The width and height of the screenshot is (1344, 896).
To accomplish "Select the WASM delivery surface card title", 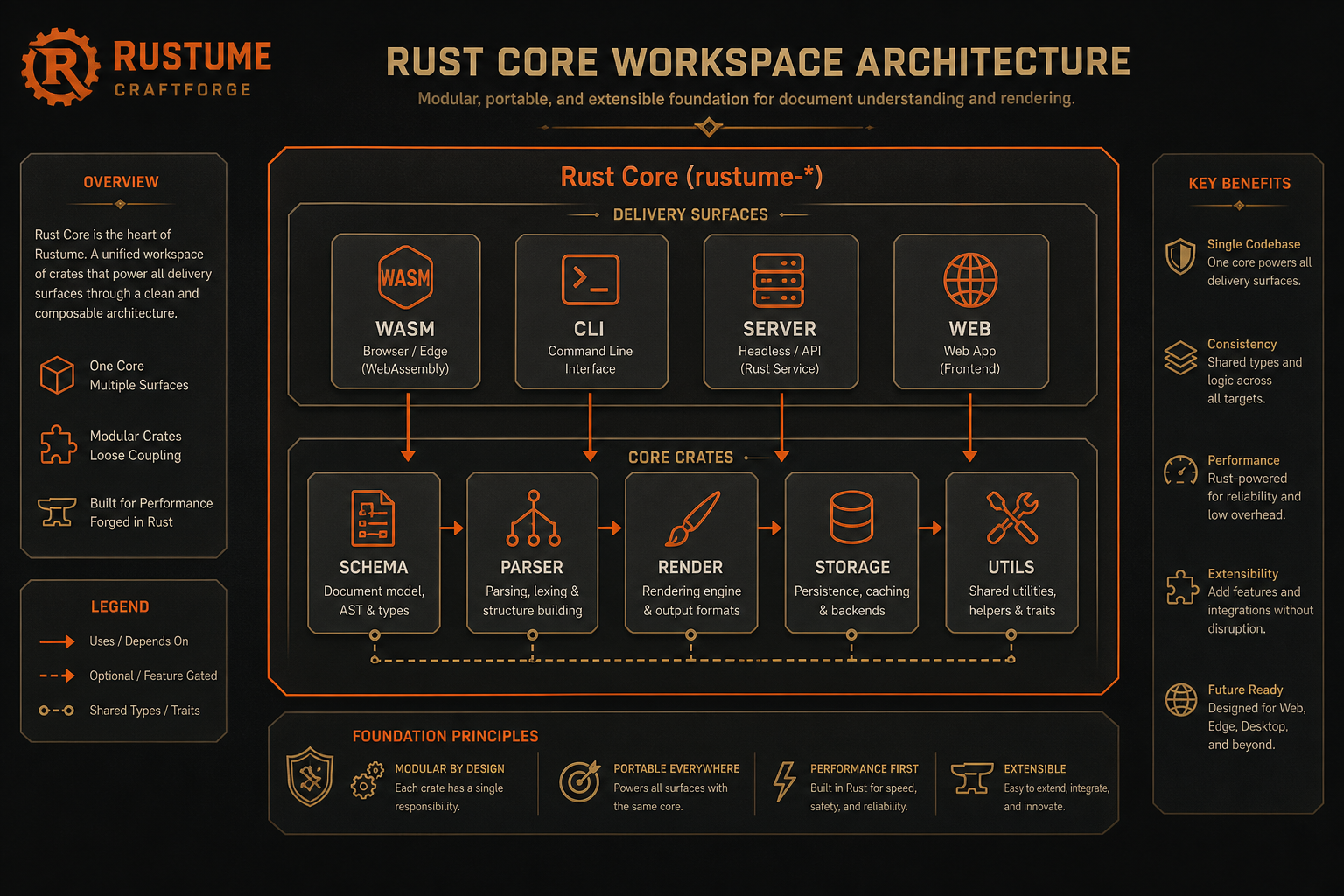I will [405, 329].
